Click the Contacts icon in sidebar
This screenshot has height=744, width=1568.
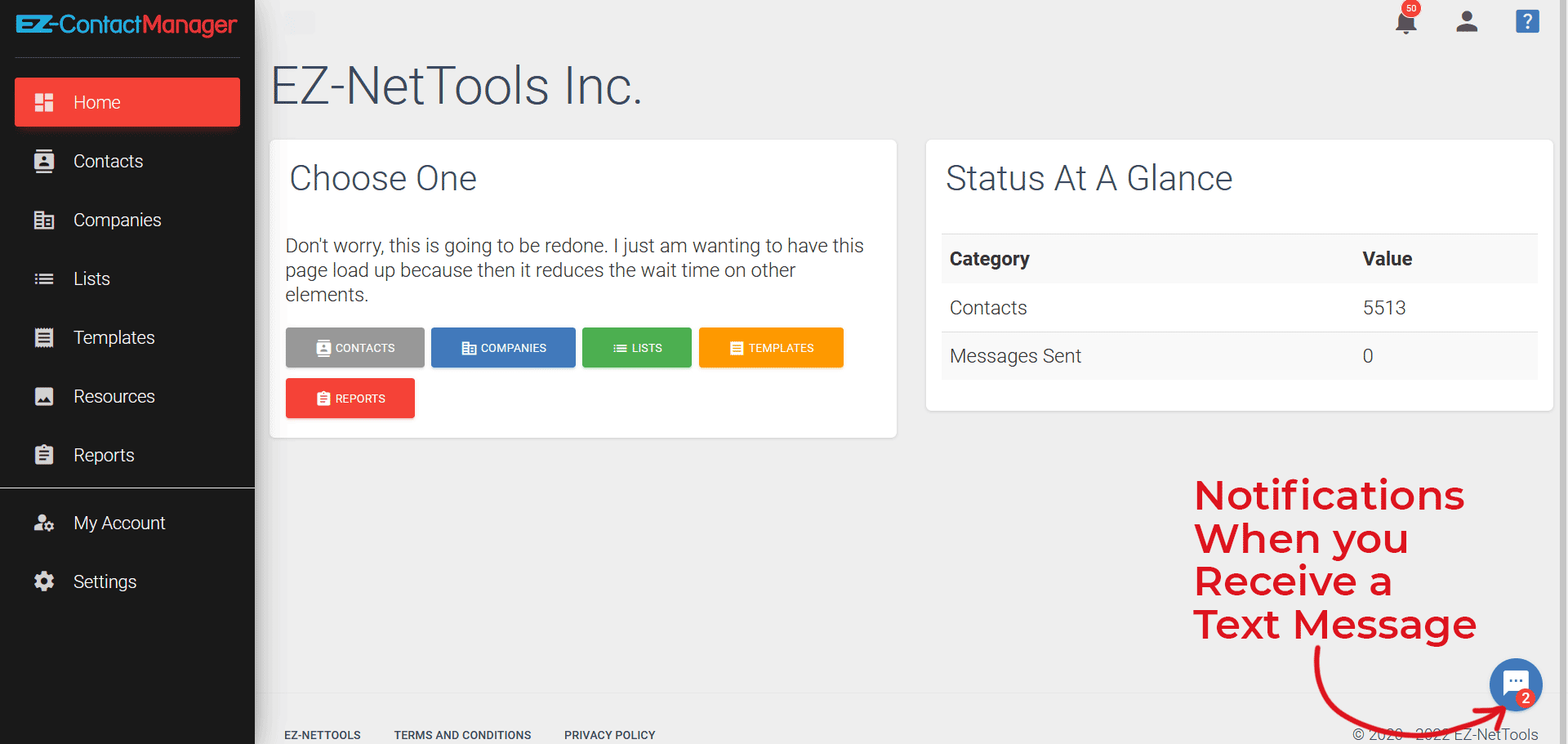44,161
